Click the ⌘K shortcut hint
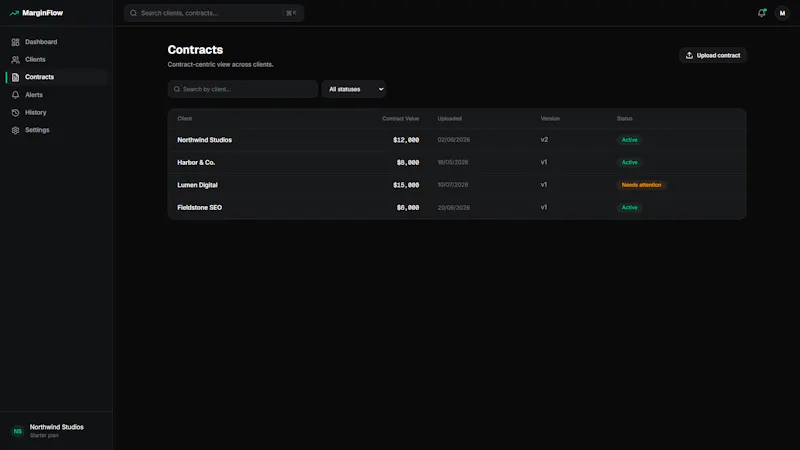 click(x=291, y=13)
